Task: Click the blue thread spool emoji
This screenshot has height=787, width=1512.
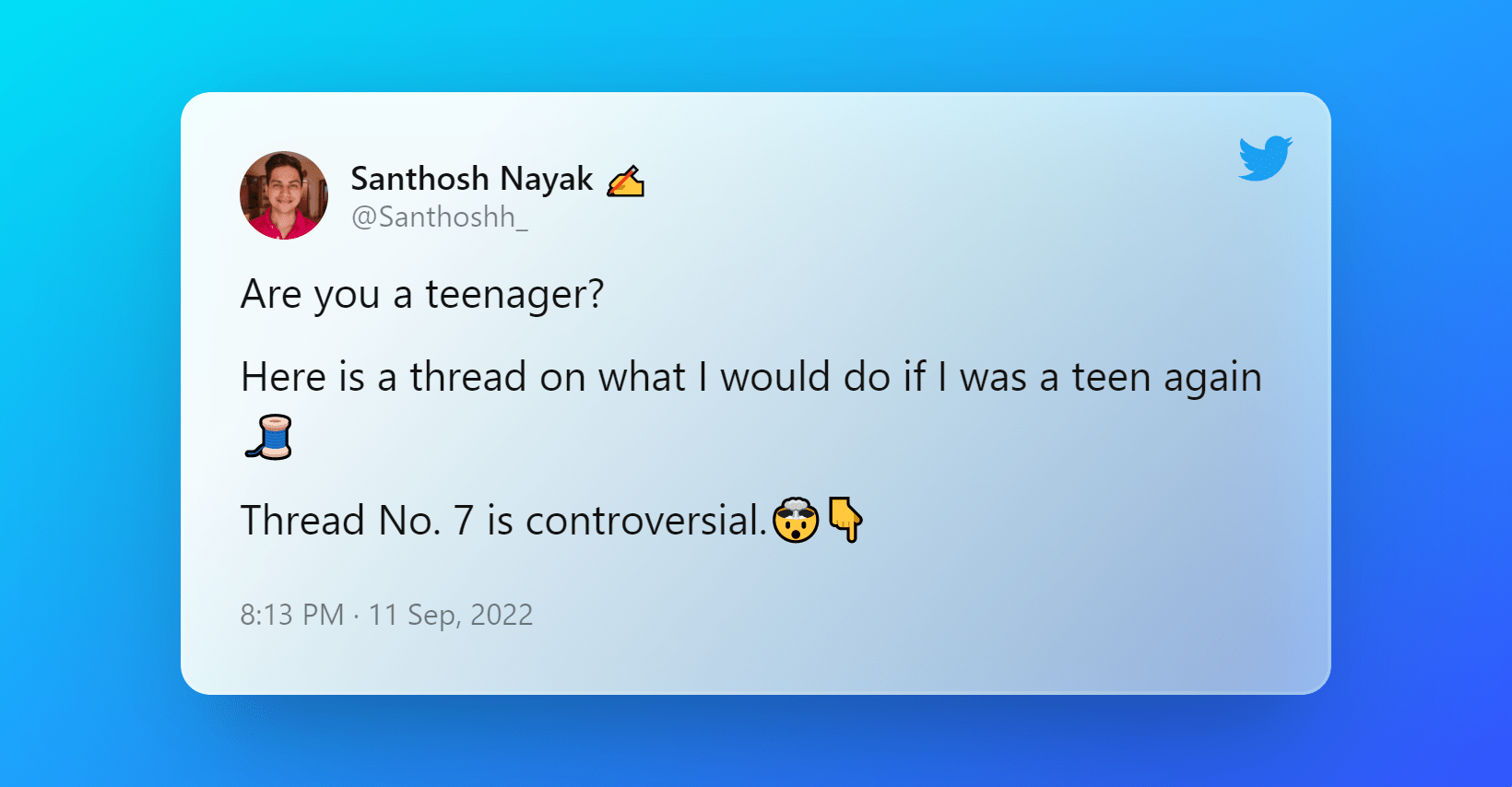Action: (269, 438)
